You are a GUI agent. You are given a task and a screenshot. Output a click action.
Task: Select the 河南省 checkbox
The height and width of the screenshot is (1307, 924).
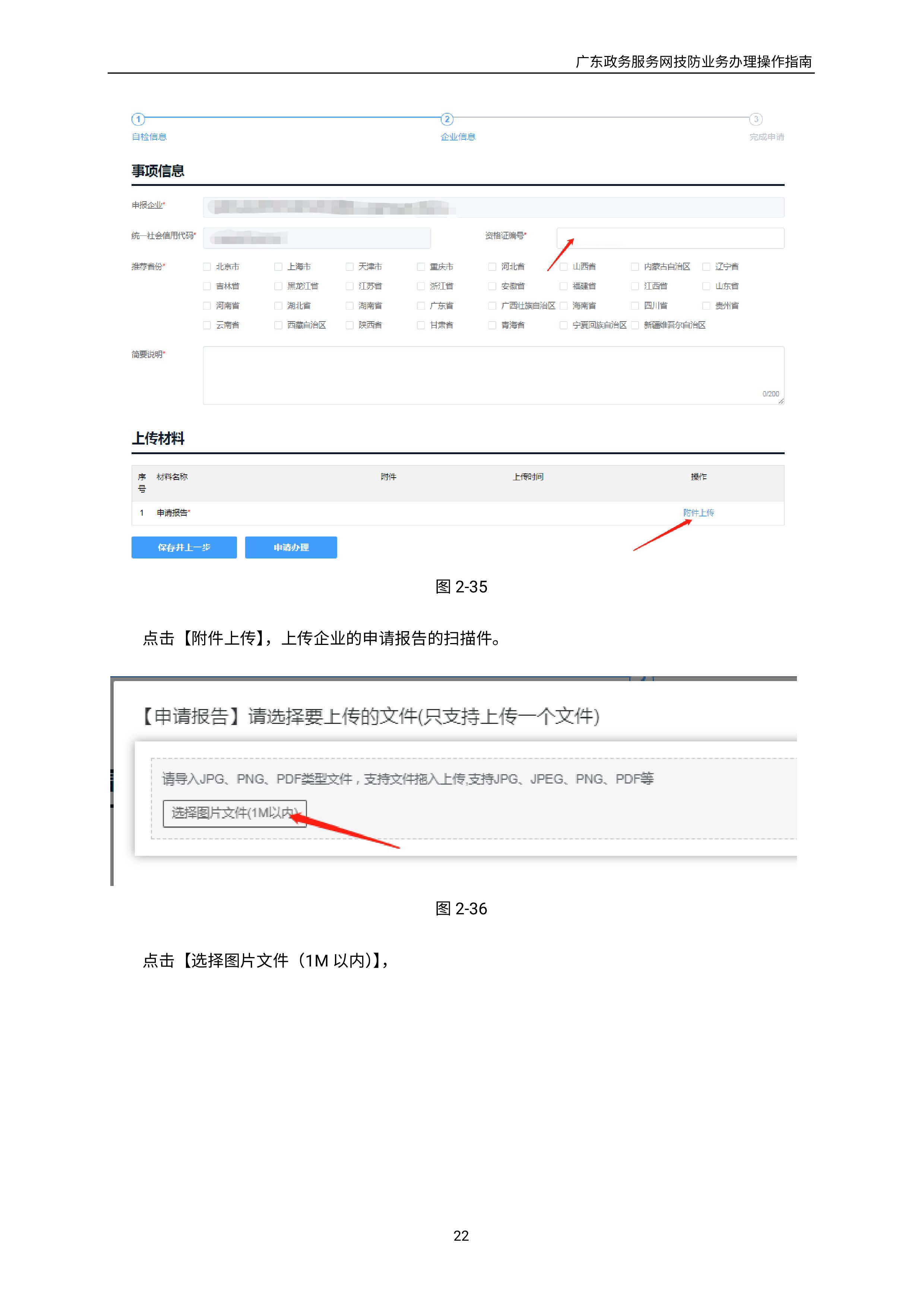(x=207, y=306)
